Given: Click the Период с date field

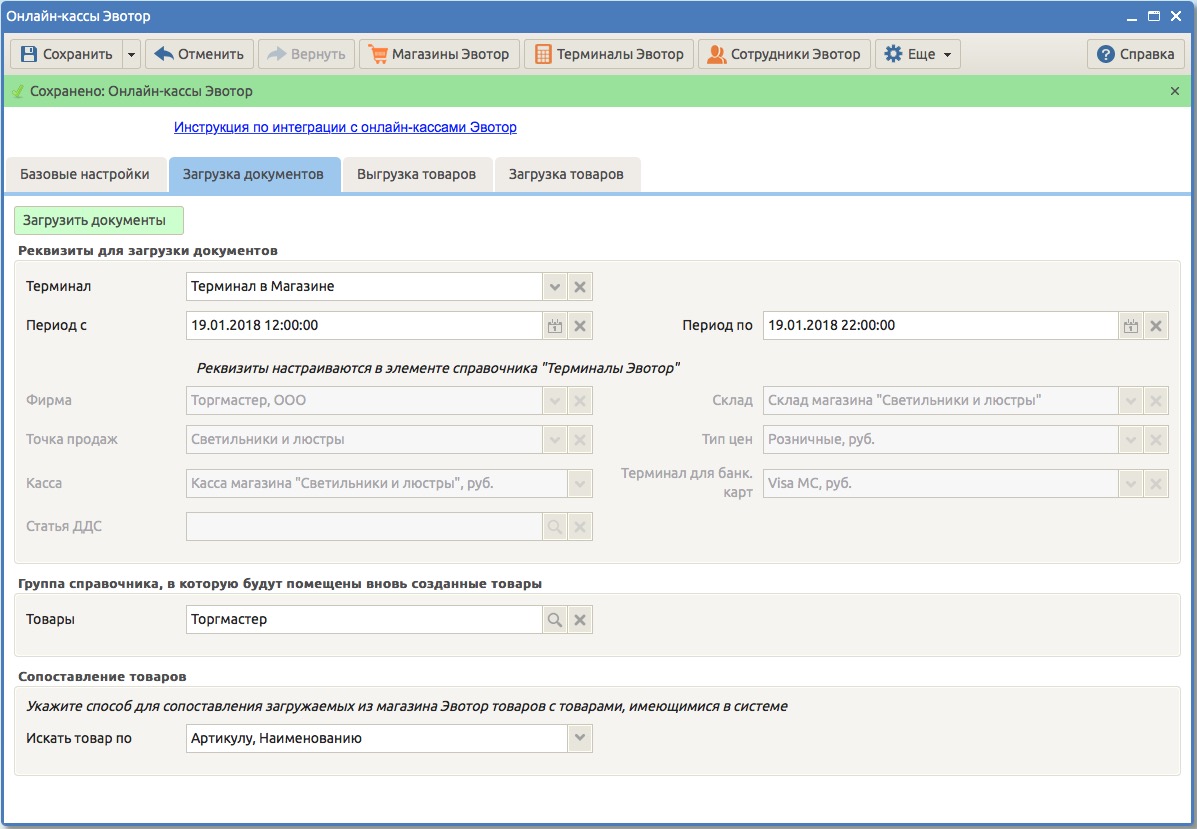Looking at the screenshot, I should (364, 326).
